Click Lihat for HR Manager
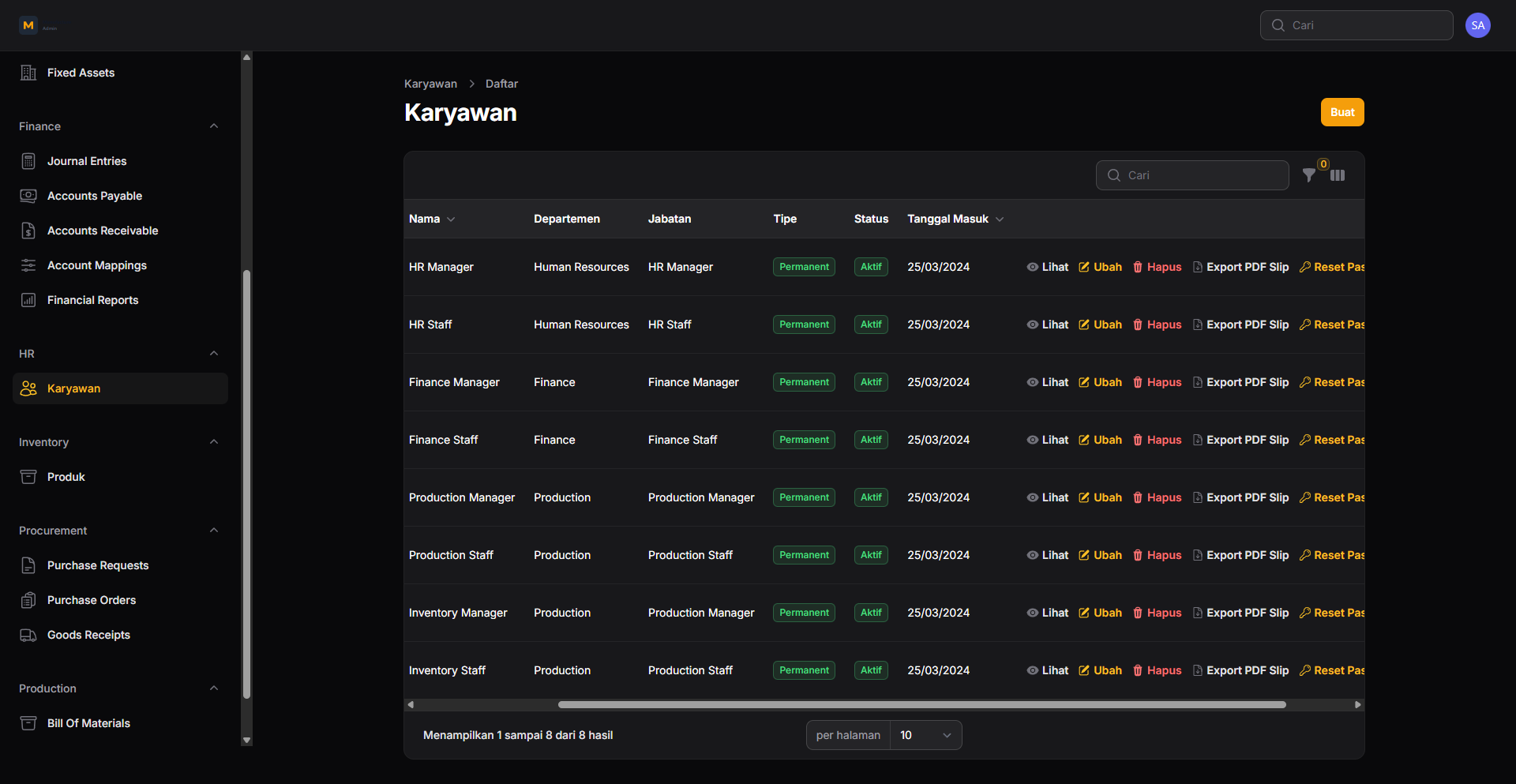Image resolution: width=1516 pixels, height=784 pixels. tap(1048, 267)
